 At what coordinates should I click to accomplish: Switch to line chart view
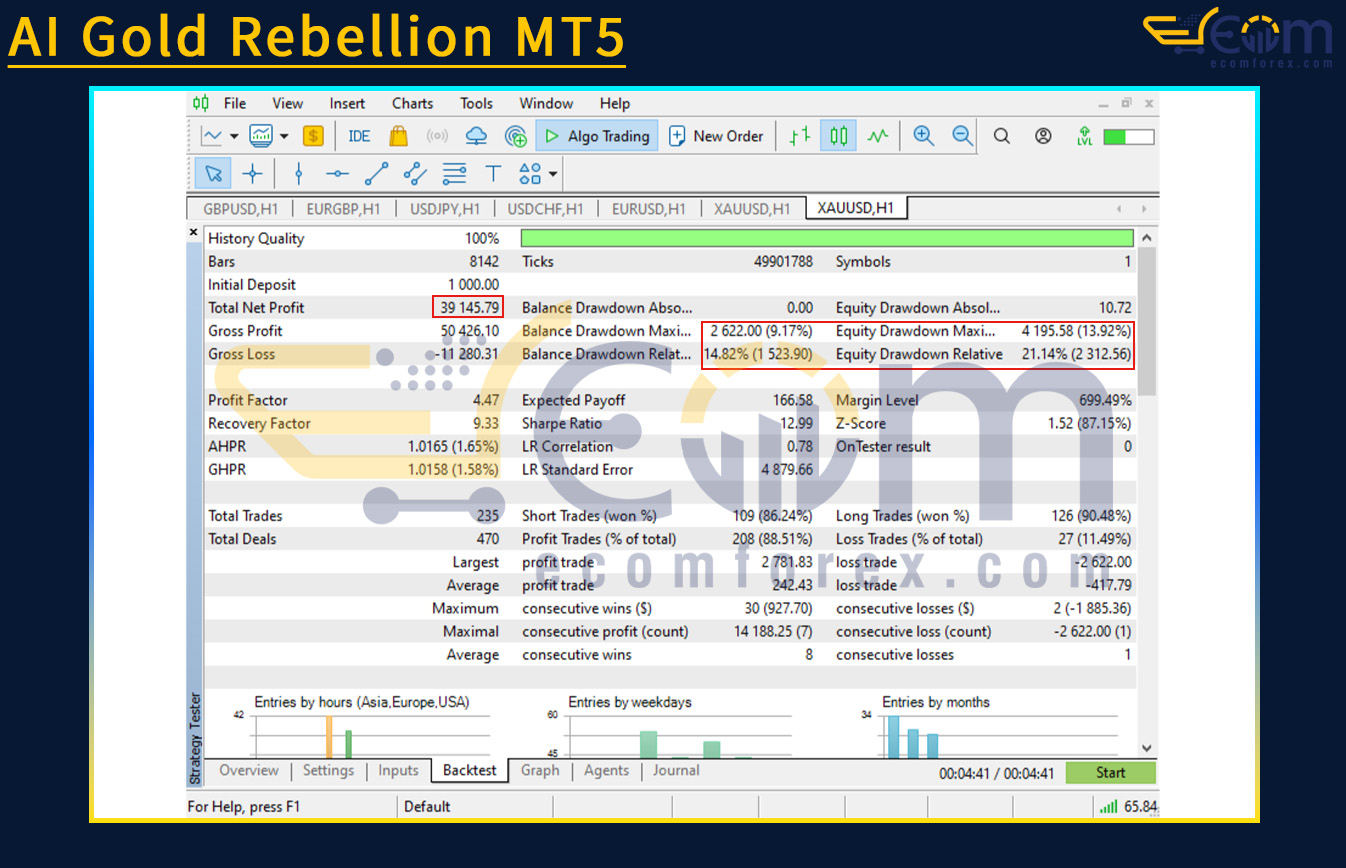point(877,136)
